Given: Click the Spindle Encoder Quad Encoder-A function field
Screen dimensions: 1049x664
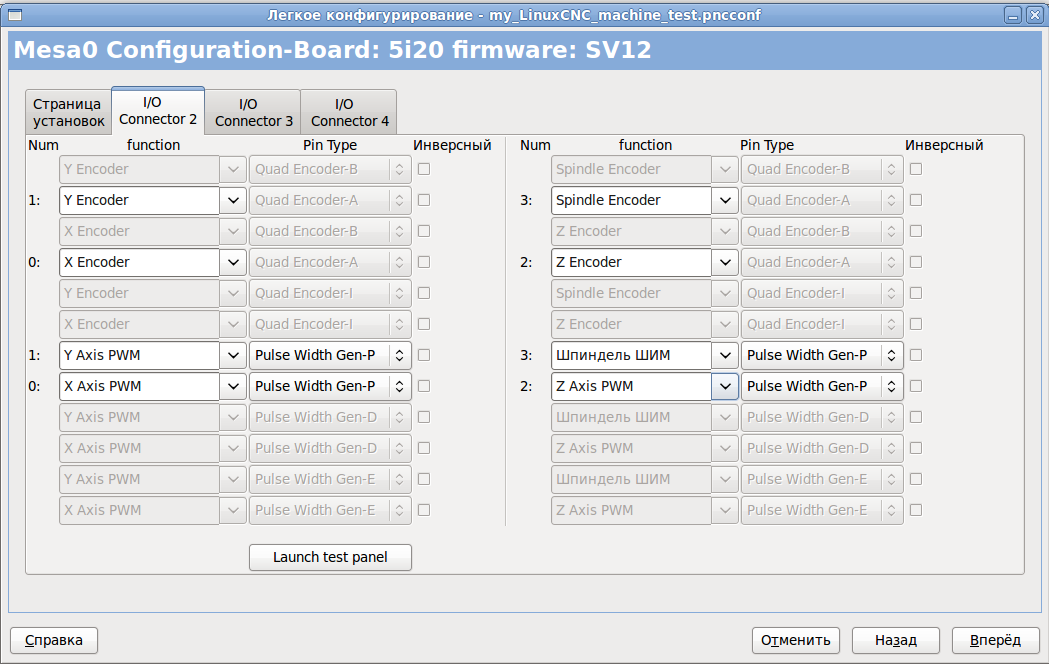Looking at the screenshot, I should click(x=631, y=200).
